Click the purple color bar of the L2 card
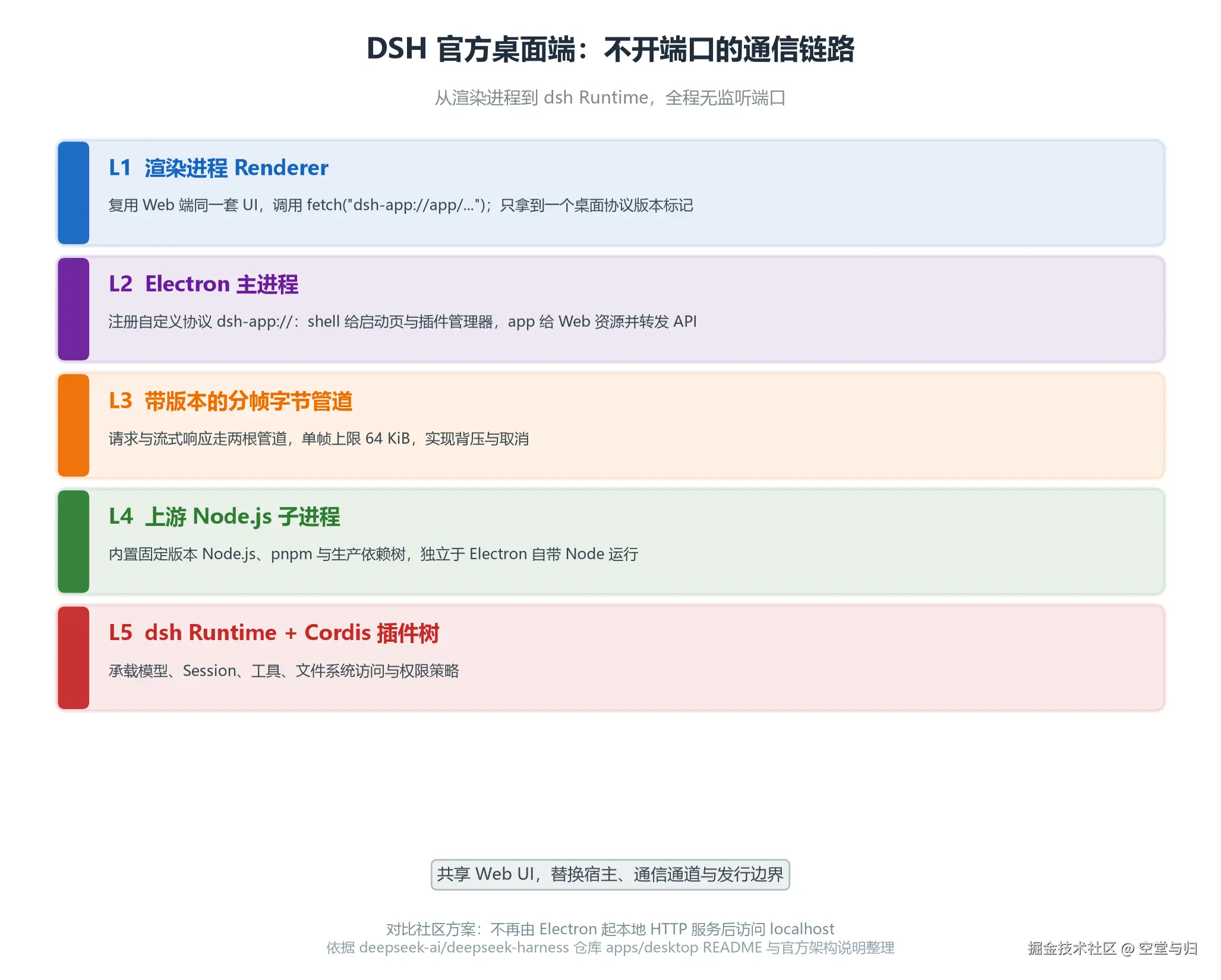This screenshot has width=1221, height=980. 74,309
